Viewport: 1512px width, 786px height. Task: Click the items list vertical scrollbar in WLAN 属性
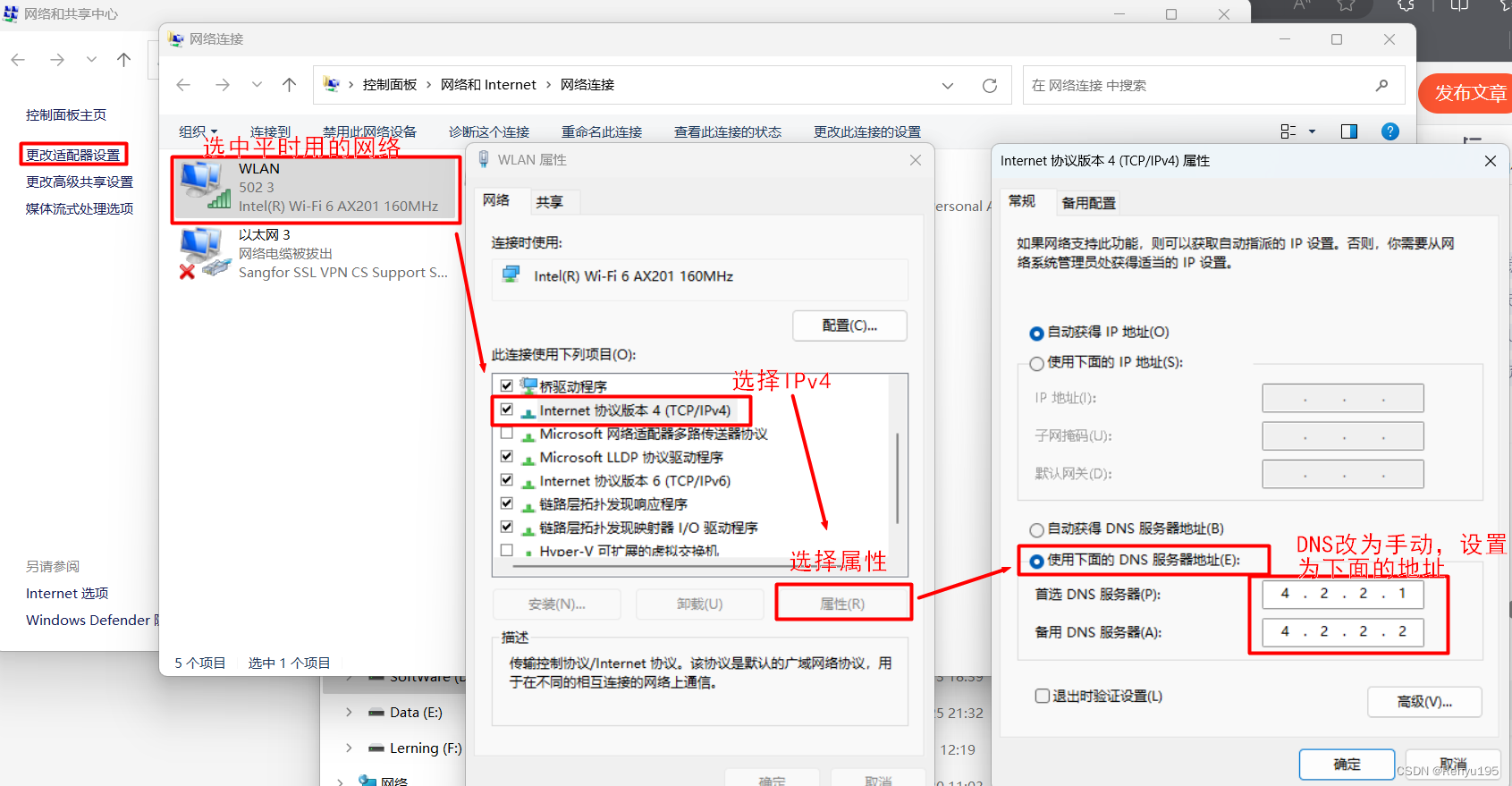pyautogui.click(x=898, y=477)
